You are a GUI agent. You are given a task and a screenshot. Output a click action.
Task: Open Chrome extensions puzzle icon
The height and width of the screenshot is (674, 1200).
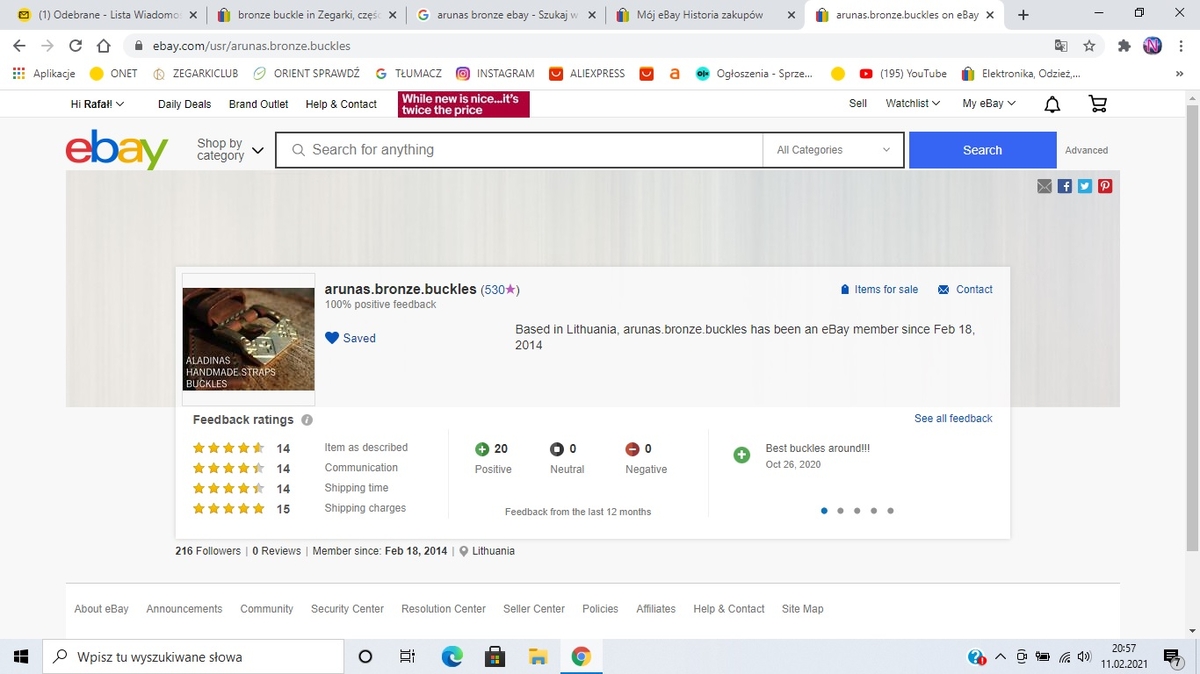click(1124, 46)
